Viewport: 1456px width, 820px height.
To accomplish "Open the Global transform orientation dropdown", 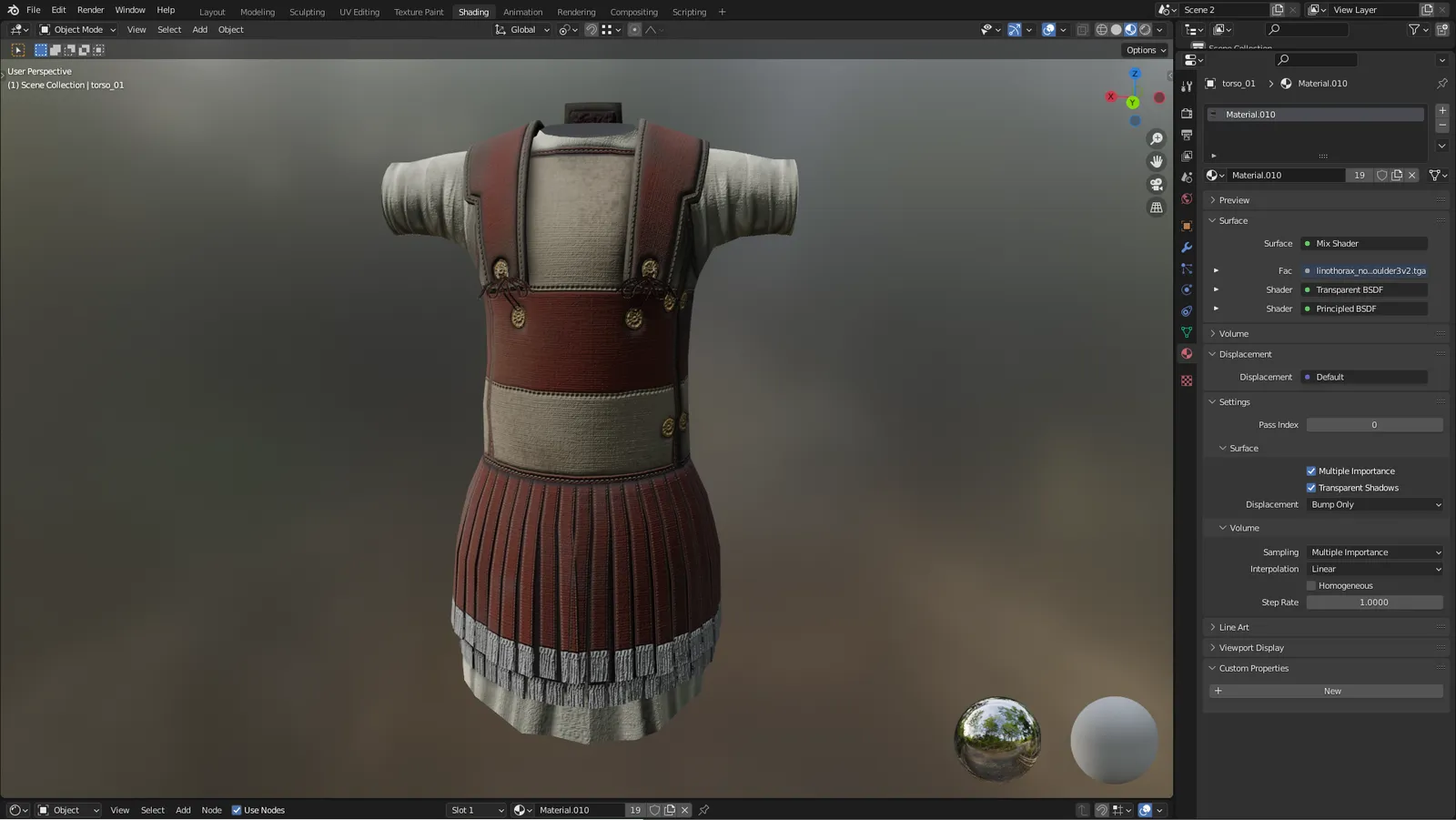I will point(522,30).
